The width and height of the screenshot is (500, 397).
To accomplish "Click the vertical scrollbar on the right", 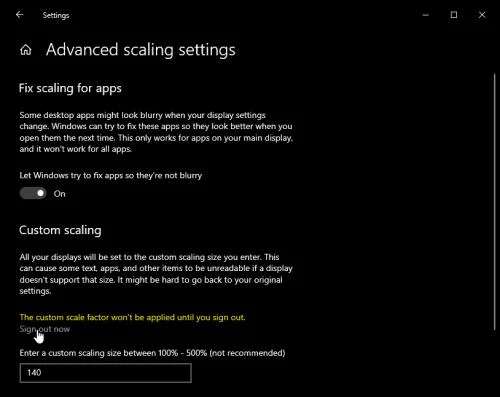I will click(x=495, y=202).
